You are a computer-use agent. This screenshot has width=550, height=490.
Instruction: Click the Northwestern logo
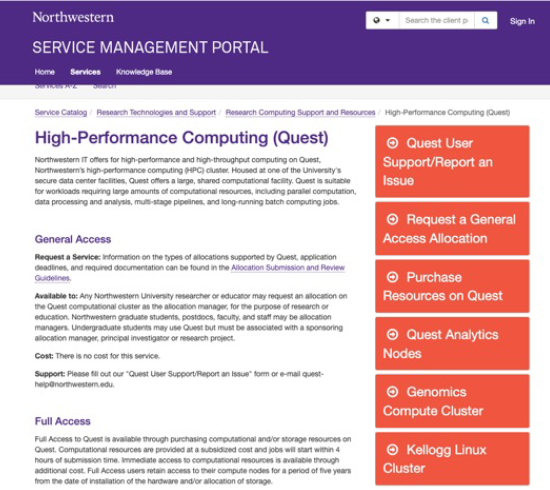(x=73, y=17)
